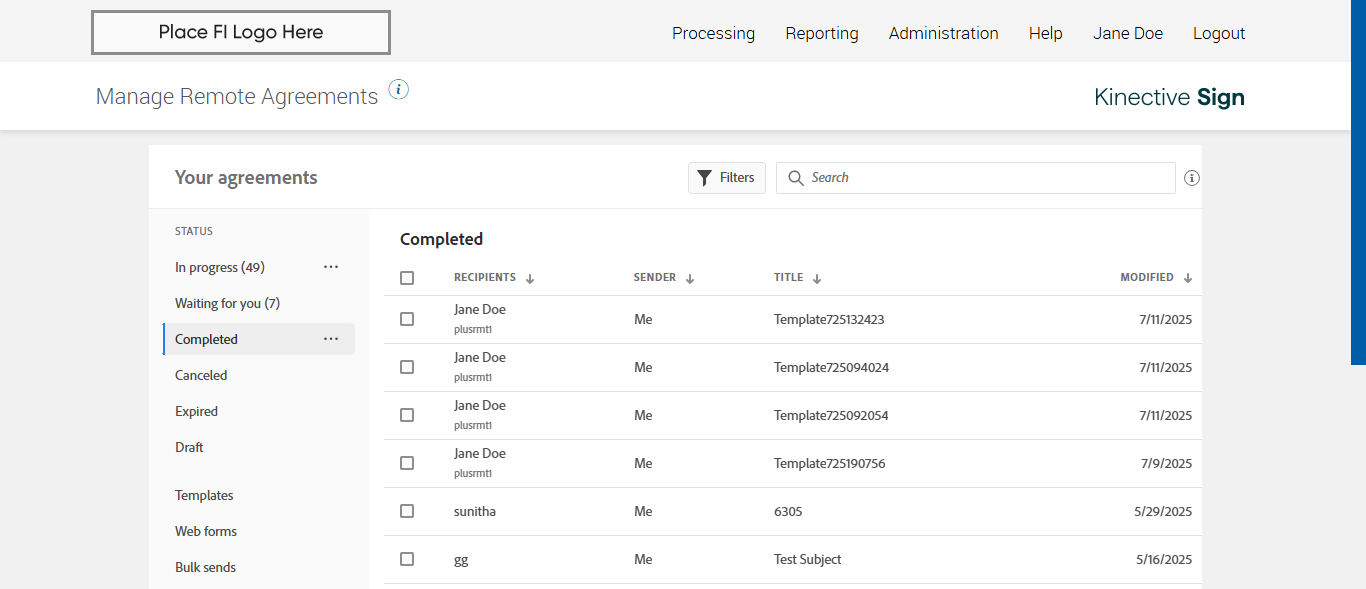Open the Administration menu
The height and width of the screenshot is (589, 1366).
[x=943, y=33]
